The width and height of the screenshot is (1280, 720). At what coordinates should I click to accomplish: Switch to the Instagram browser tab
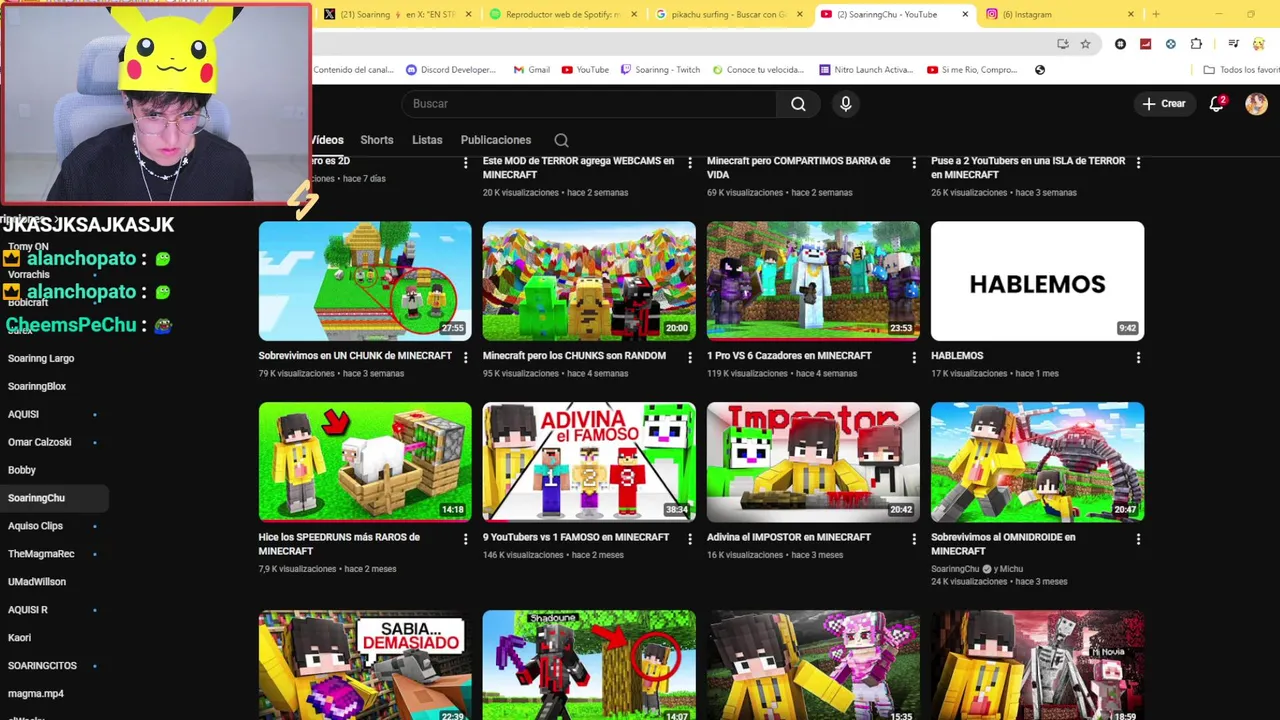click(1060, 14)
